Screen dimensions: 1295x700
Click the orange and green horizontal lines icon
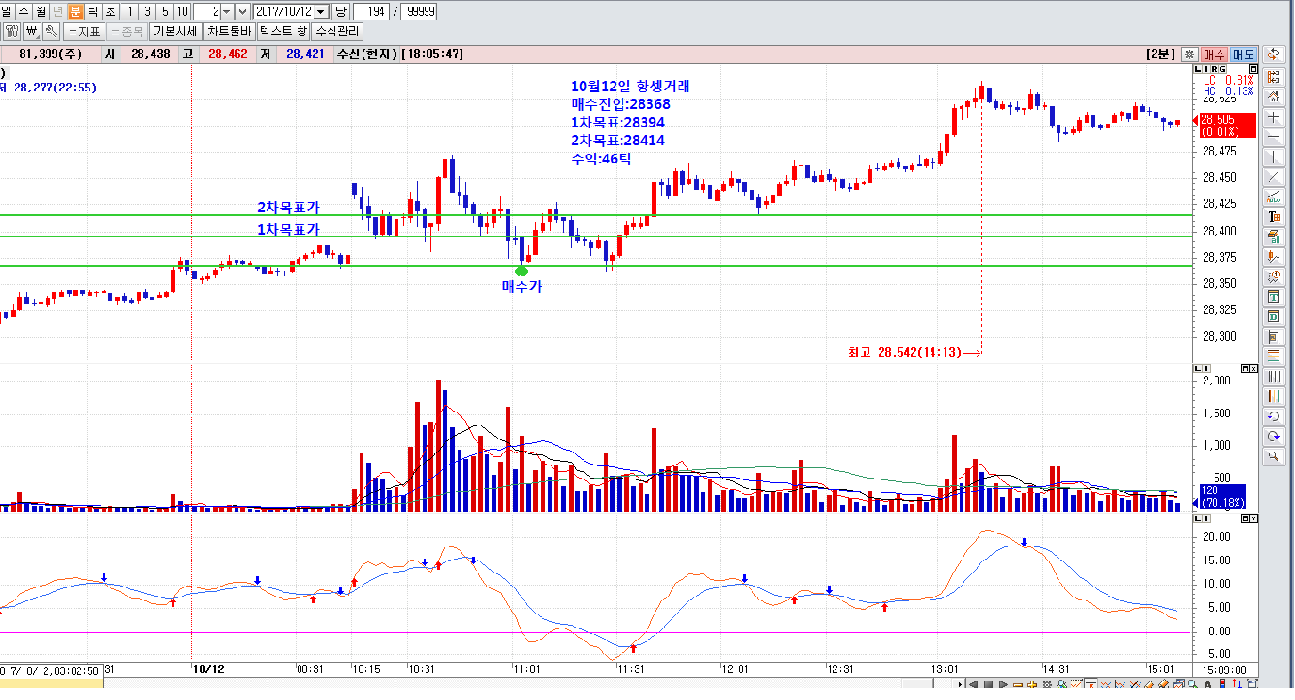1274,356
